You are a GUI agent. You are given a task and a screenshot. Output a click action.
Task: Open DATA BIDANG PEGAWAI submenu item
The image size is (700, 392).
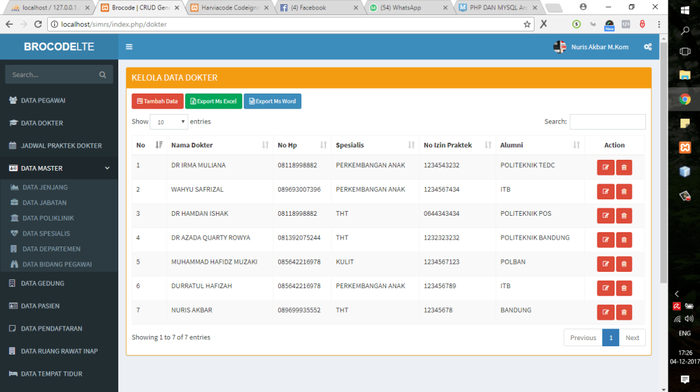(x=59, y=264)
